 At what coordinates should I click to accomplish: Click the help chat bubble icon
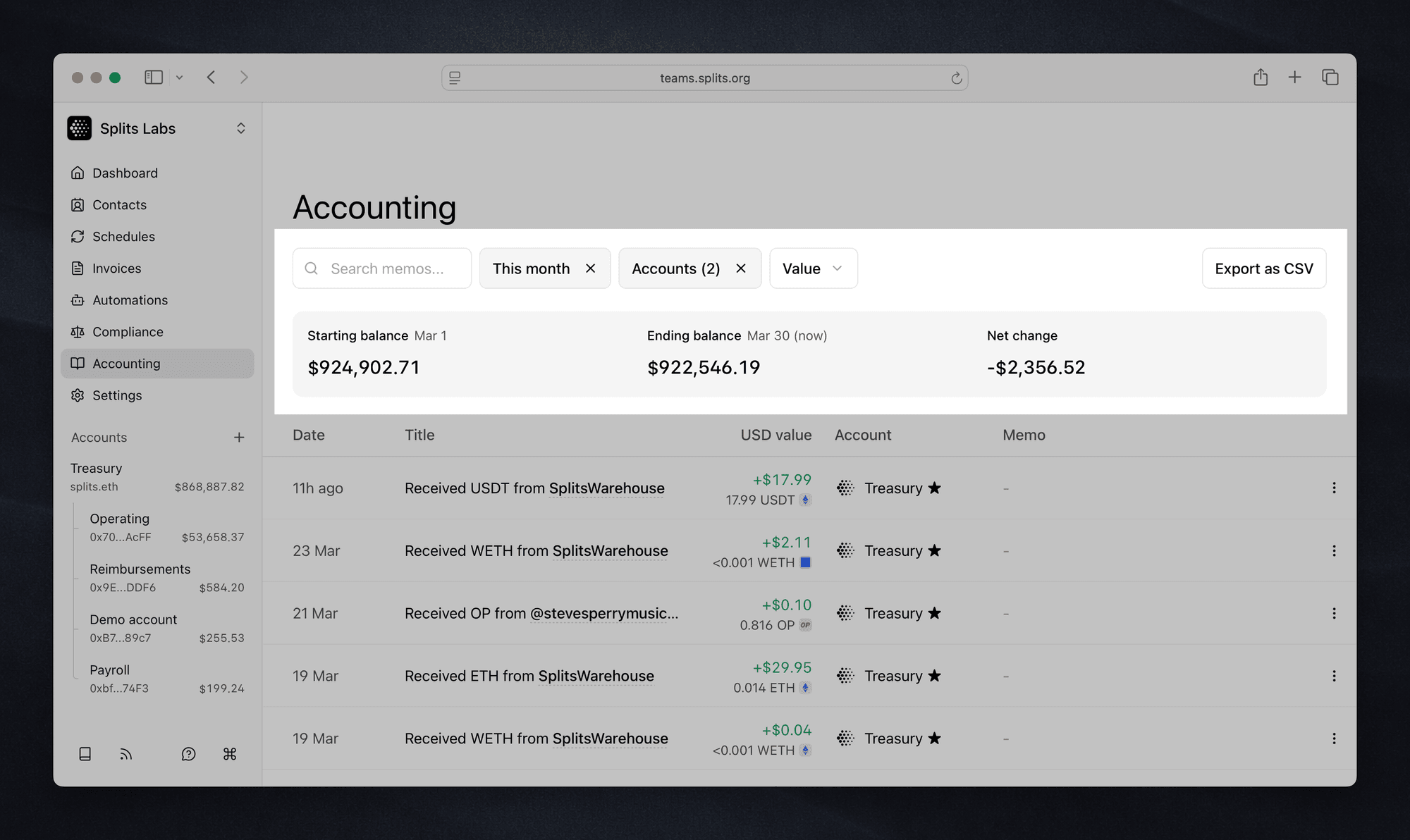(x=188, y=753)
